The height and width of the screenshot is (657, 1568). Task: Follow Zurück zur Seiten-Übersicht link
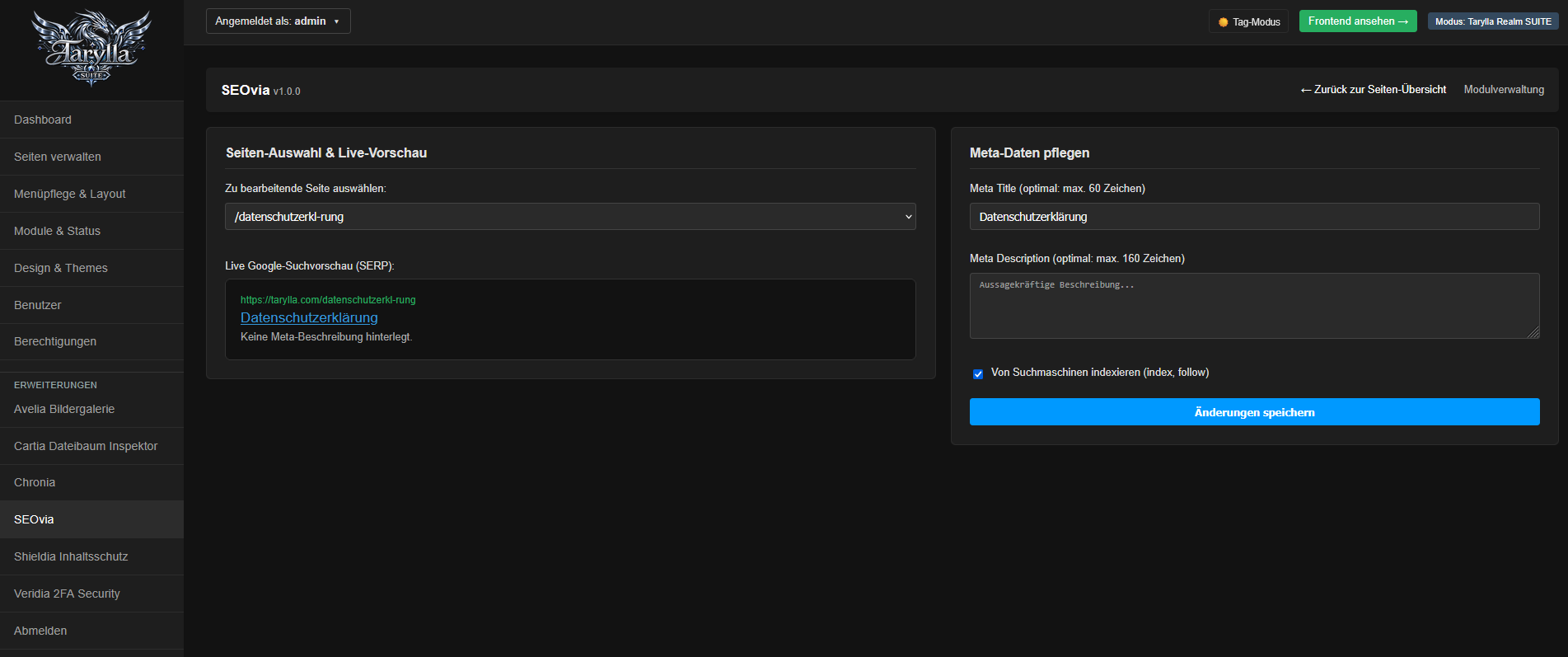[x=1373, y=90]
